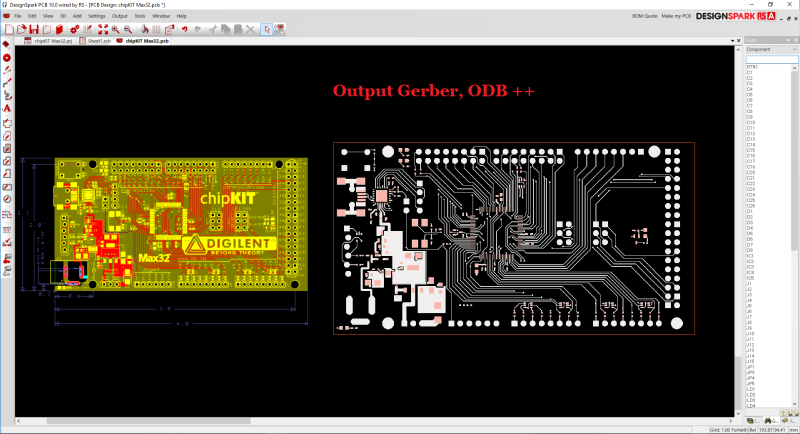Select C26 in the component list
The image size is (800, 434).
pyautogui.click(x=751, y=206)
